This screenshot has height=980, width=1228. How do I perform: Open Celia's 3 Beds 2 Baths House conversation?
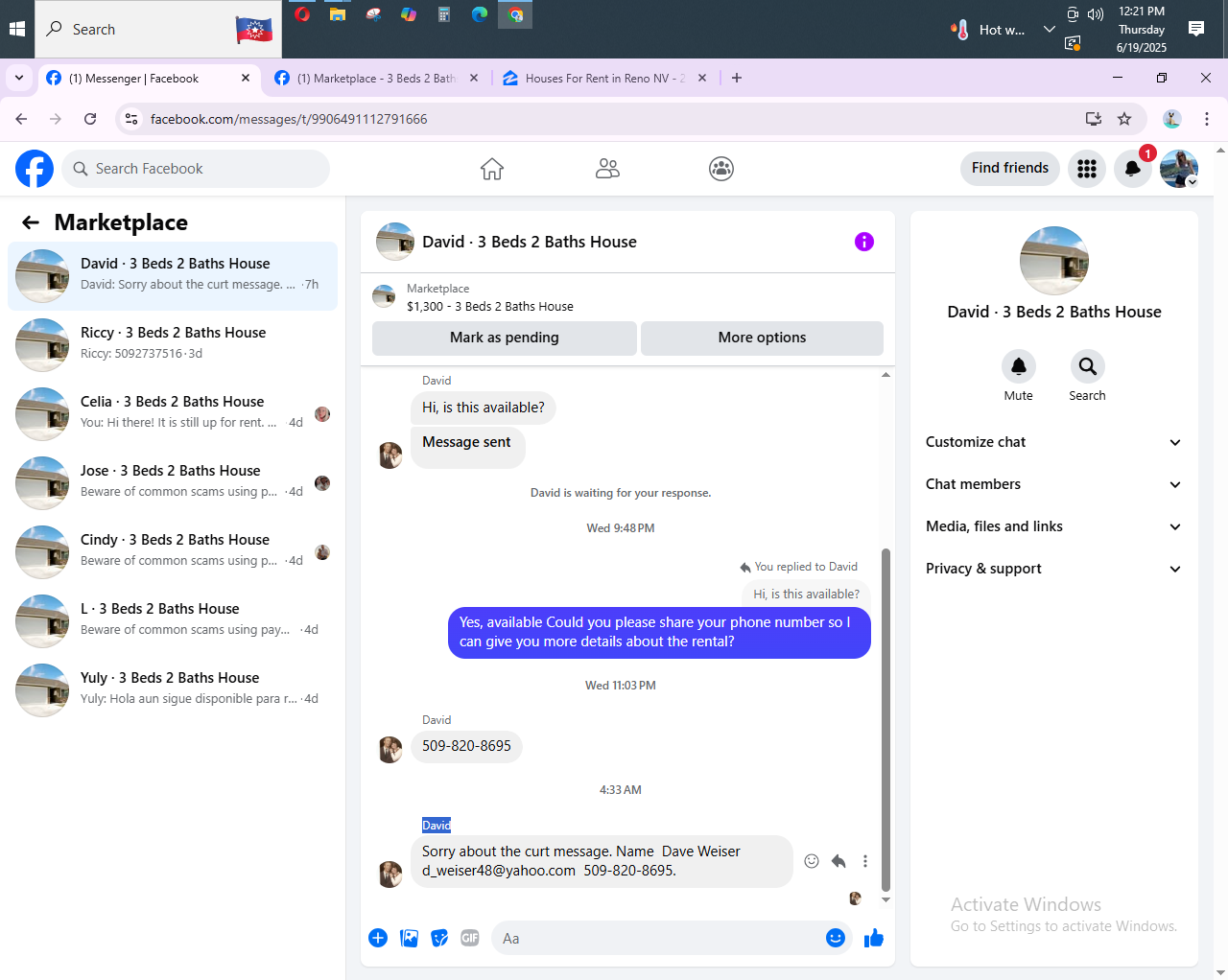[x=173, y=414]
